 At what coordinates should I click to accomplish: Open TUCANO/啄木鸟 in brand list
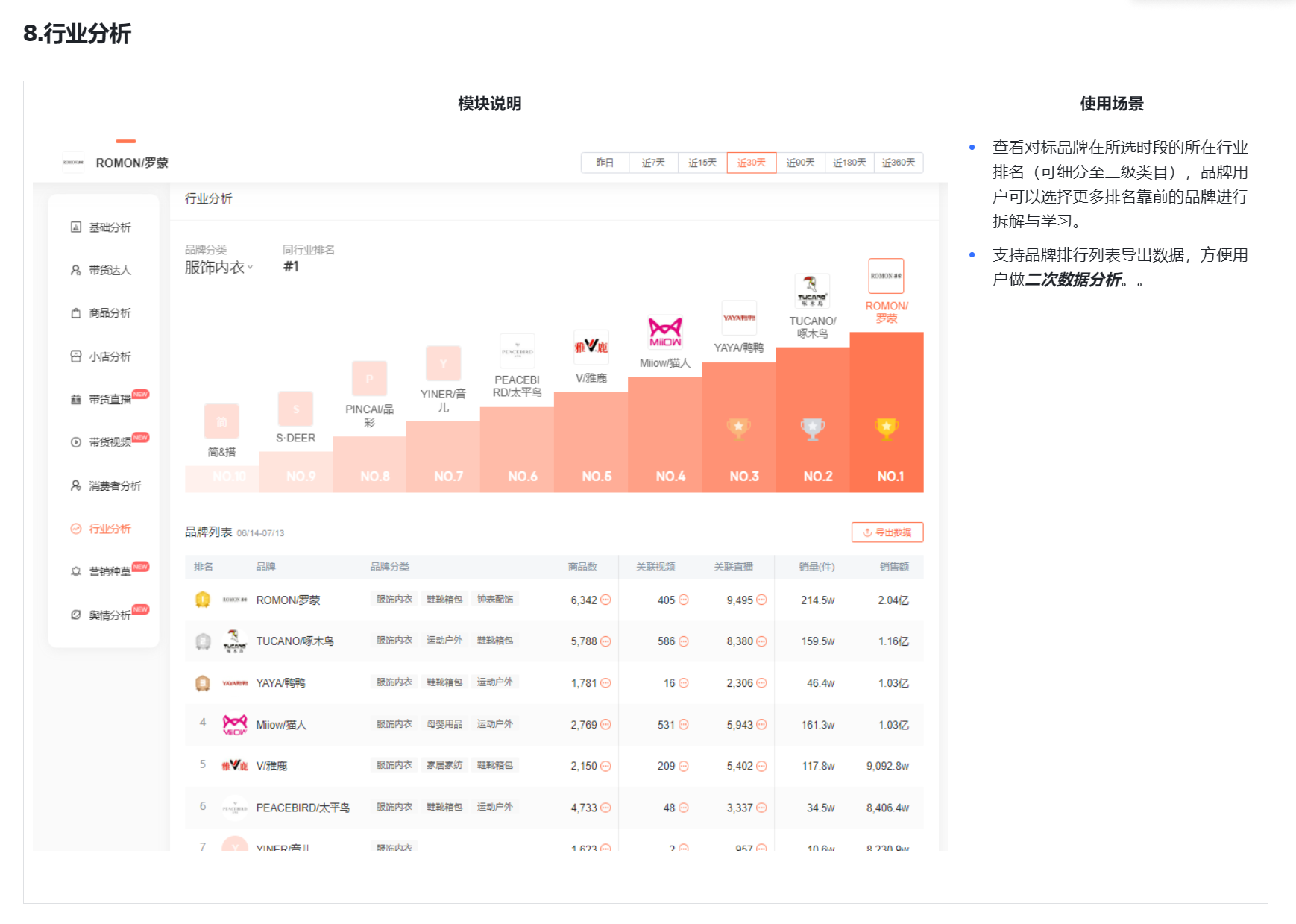point(295,641)
